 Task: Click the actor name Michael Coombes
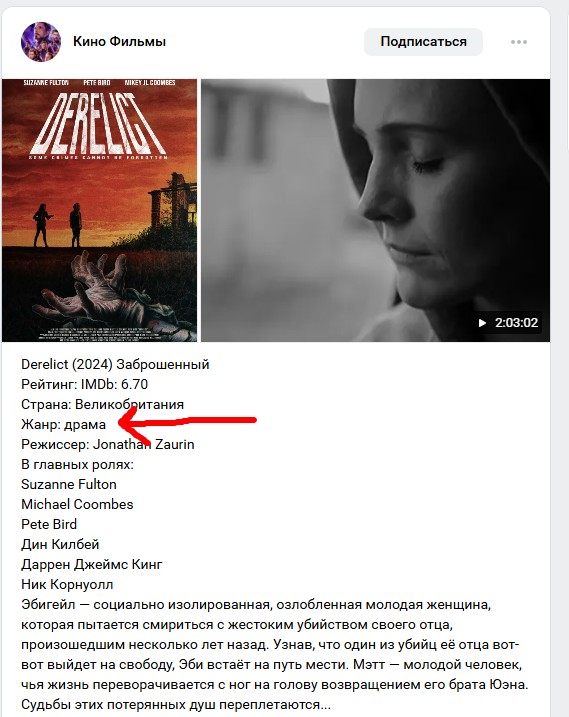tap(77, 504)
